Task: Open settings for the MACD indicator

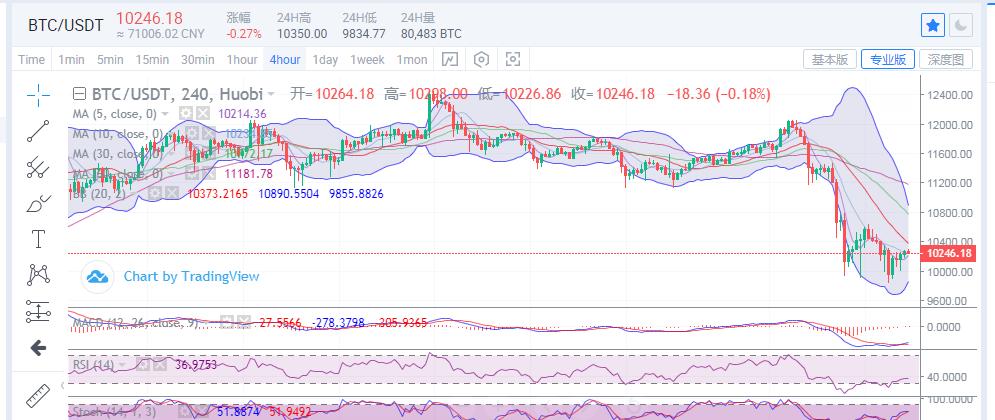Action: tap(225, 322)
